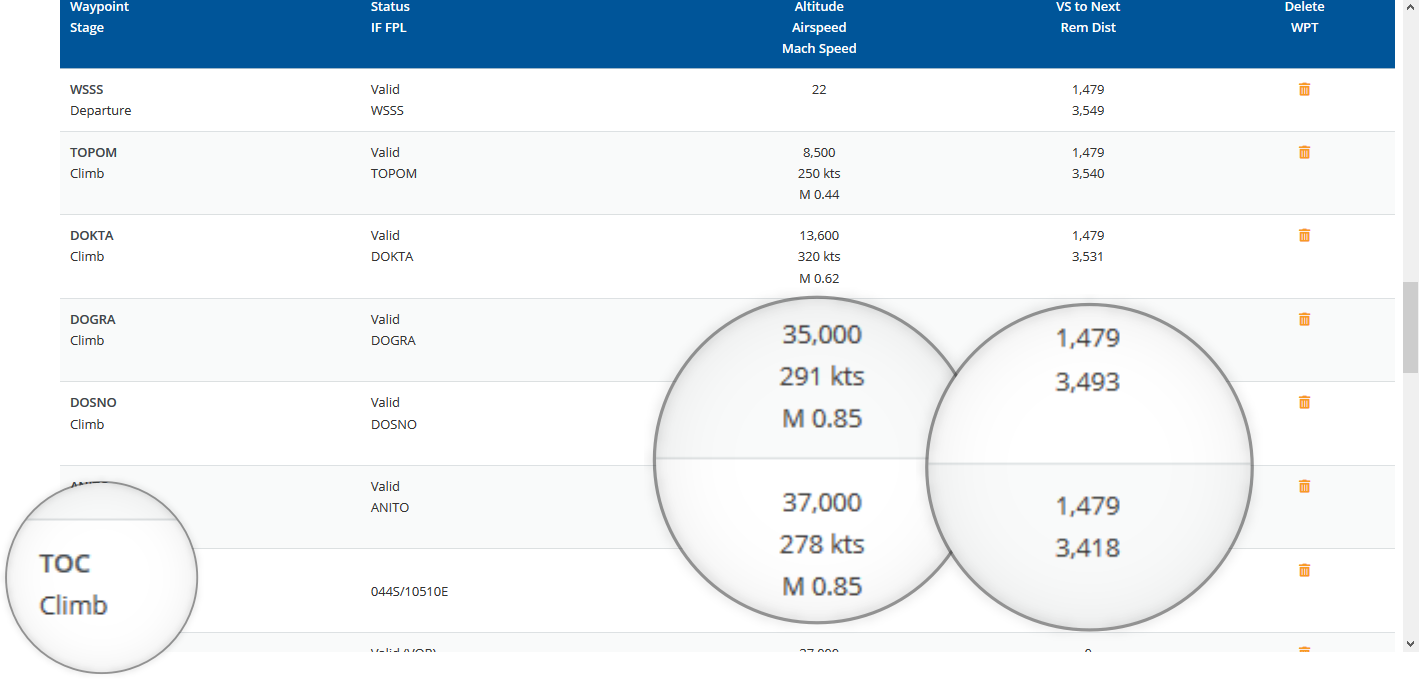
Task: Click the Stage header label
Action: [x=87, y=28]
